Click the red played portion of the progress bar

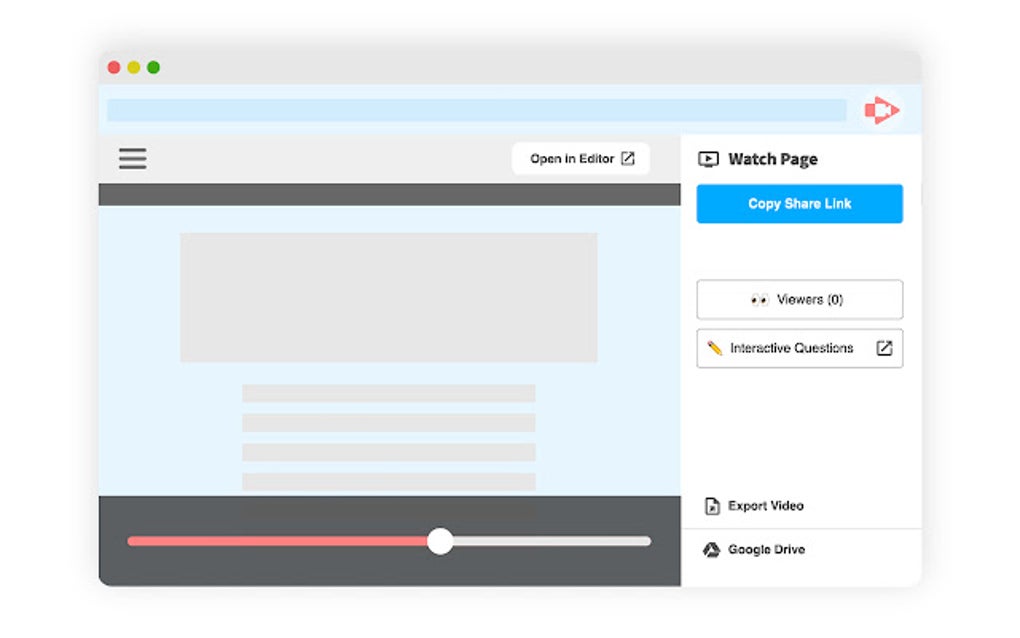click(278, 541)
